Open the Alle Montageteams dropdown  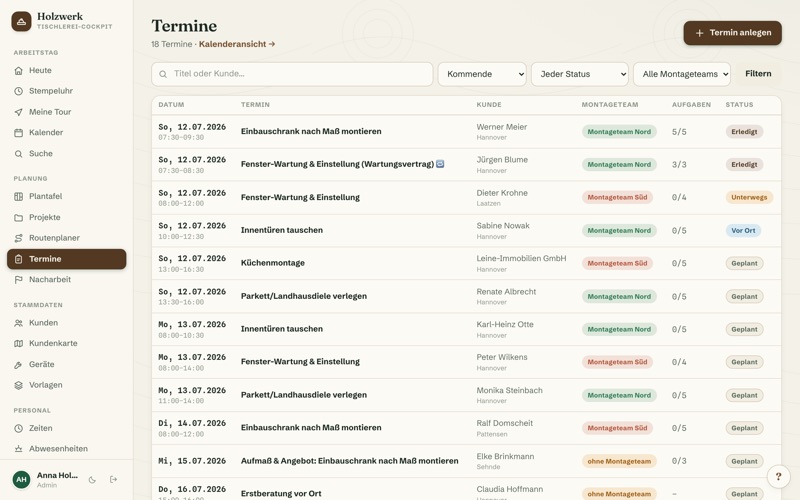682,74
